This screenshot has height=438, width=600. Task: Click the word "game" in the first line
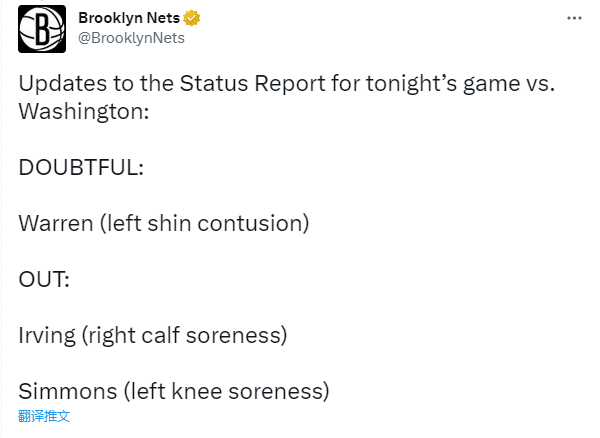coord(486,84)
